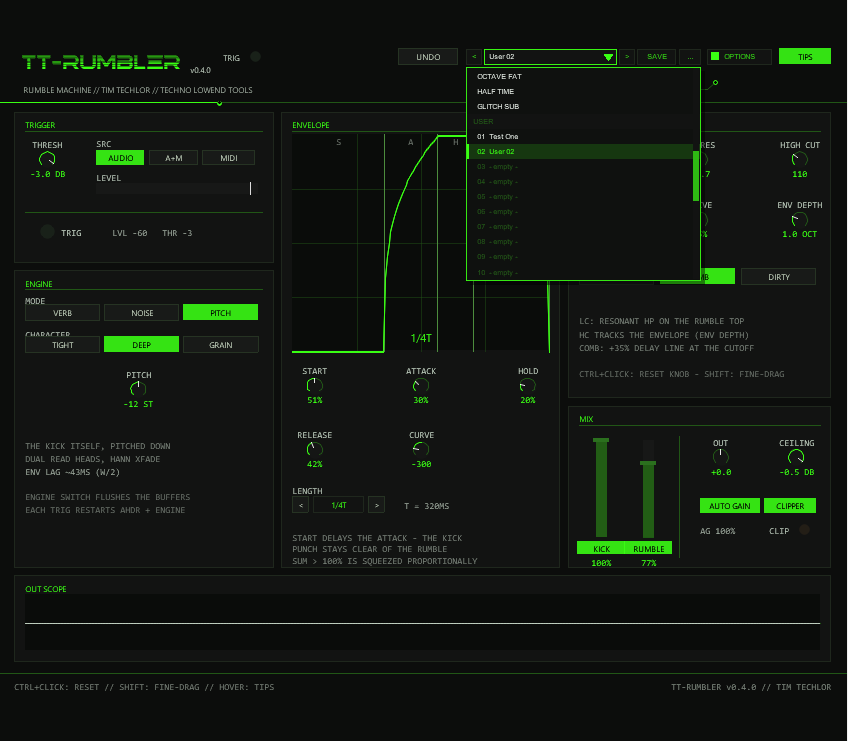Toggle the TIPS button
The height and width of the screenshot is (741, 848).
coord(805,56)
